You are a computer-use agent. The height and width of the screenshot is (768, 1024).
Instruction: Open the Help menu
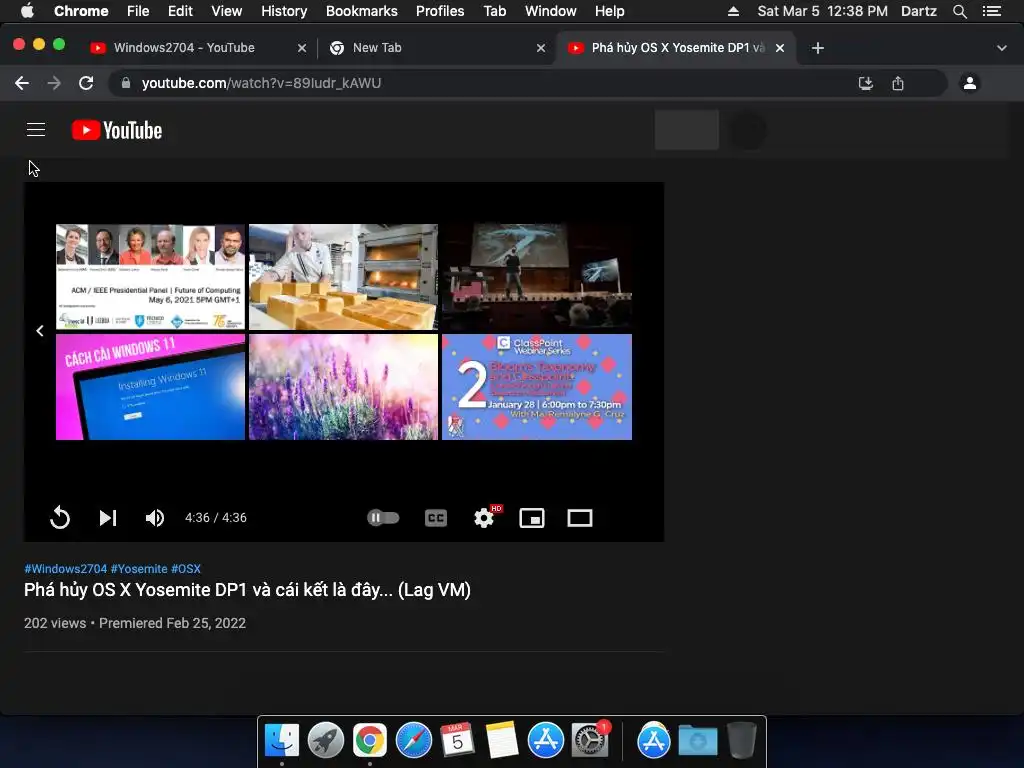point(609,11)
